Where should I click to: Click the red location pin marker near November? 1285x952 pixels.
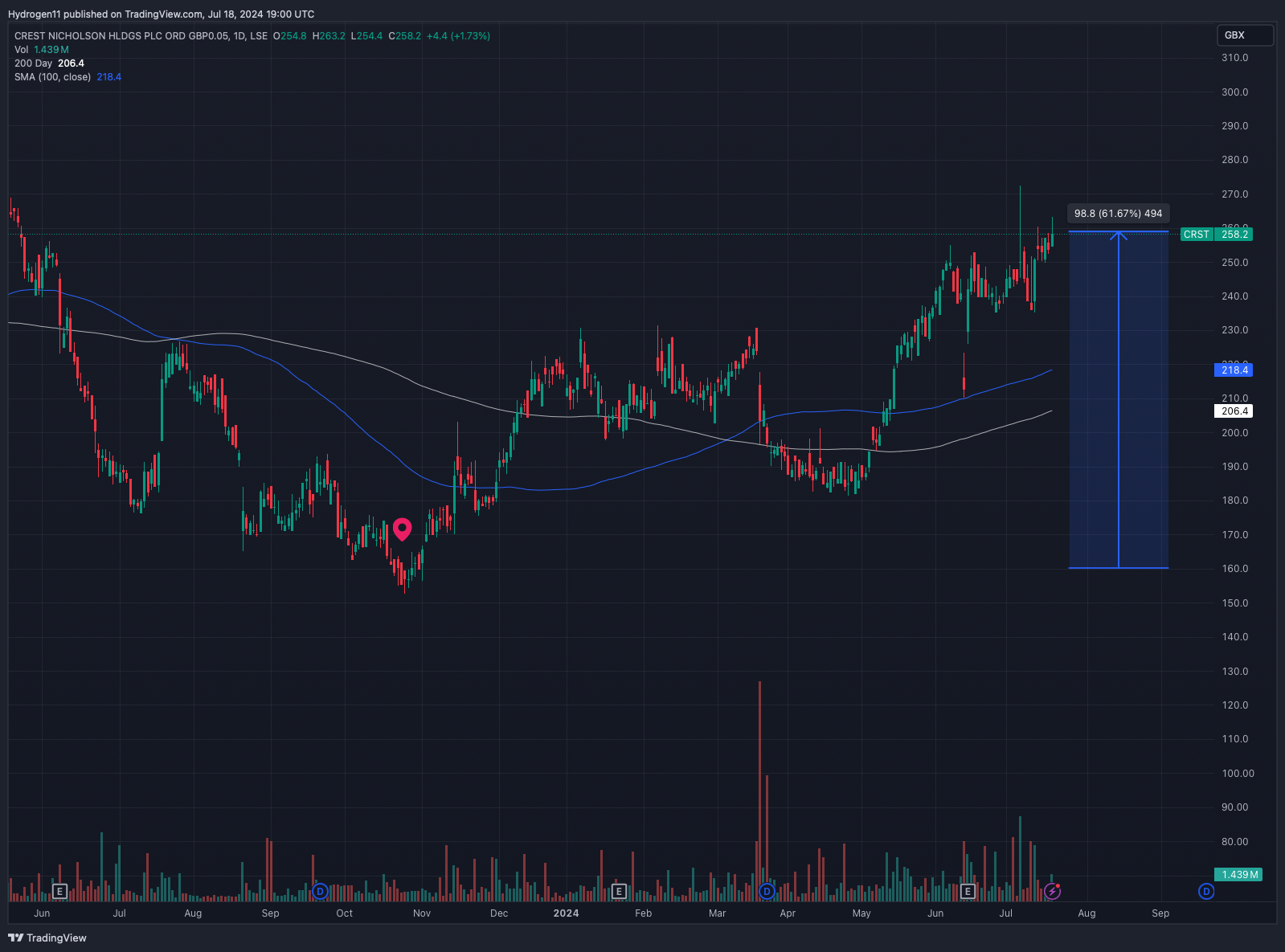402,529
